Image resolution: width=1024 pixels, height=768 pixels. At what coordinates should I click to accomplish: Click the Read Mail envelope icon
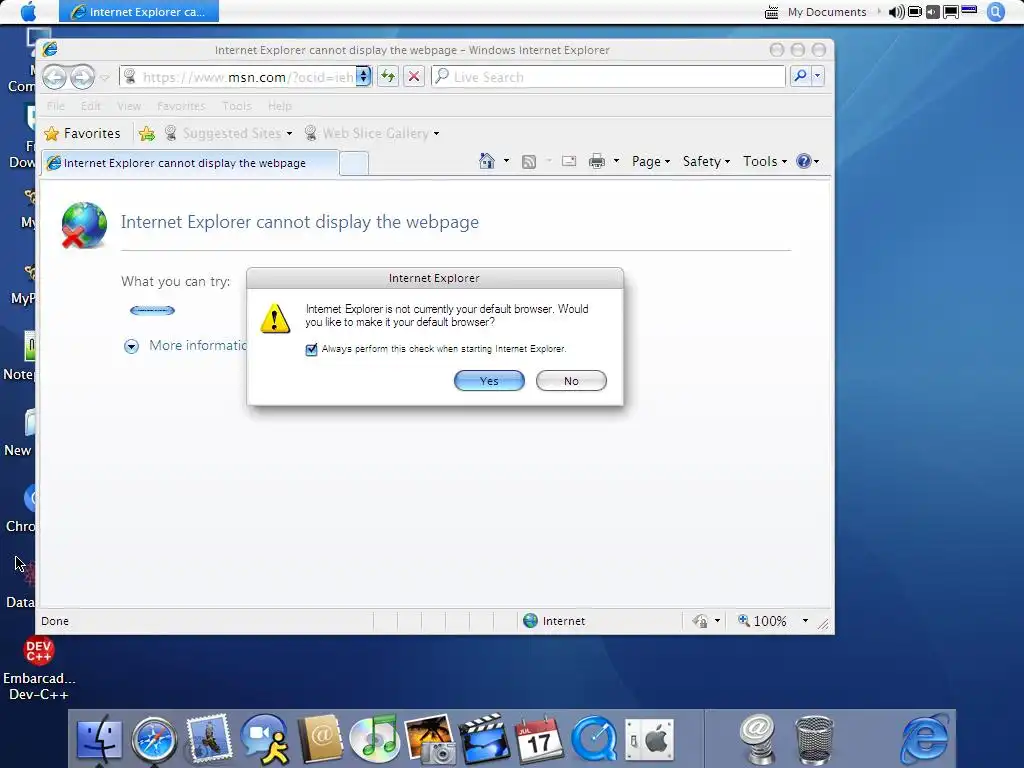point(569,161)
